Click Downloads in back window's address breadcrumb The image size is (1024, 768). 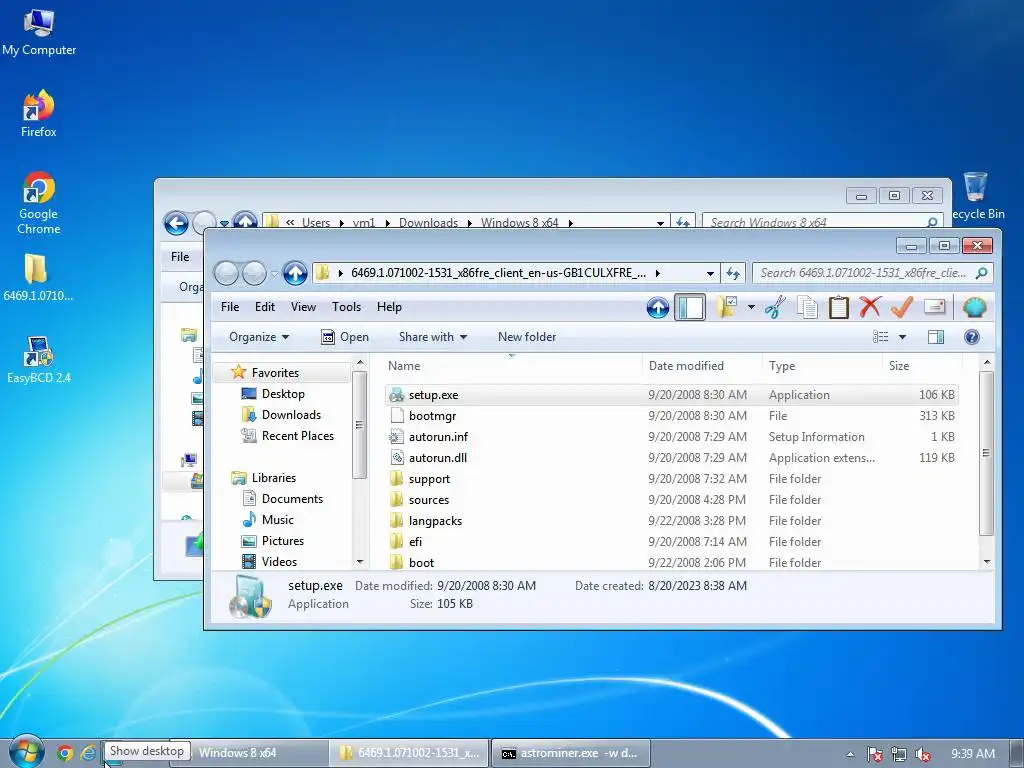tap(428, 223)
